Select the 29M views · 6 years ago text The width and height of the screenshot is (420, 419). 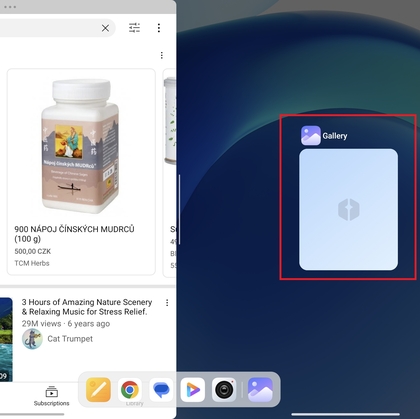[x=66, y=324]
